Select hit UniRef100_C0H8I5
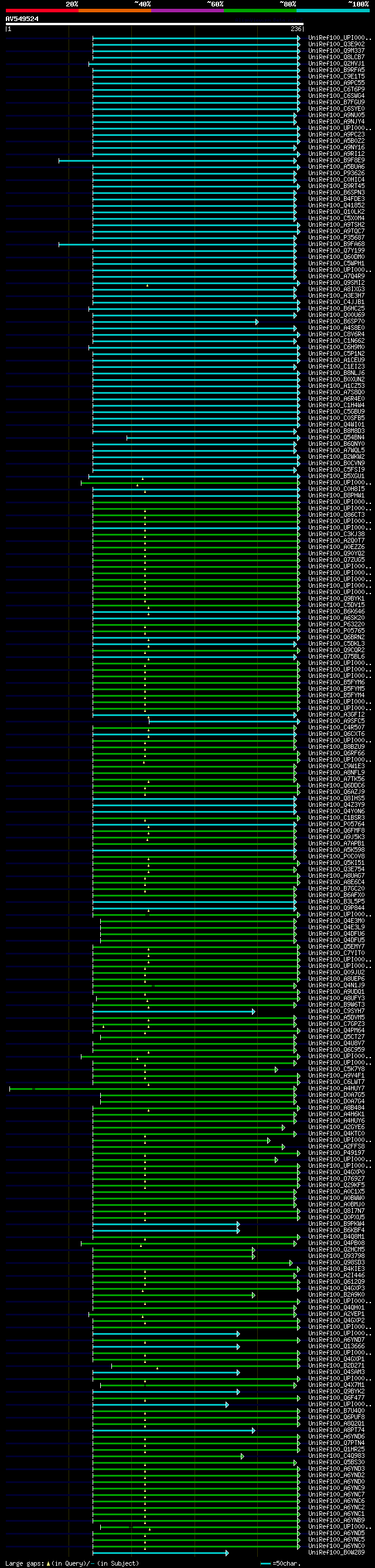The image size is (375, 1568). tap(337, 489)
